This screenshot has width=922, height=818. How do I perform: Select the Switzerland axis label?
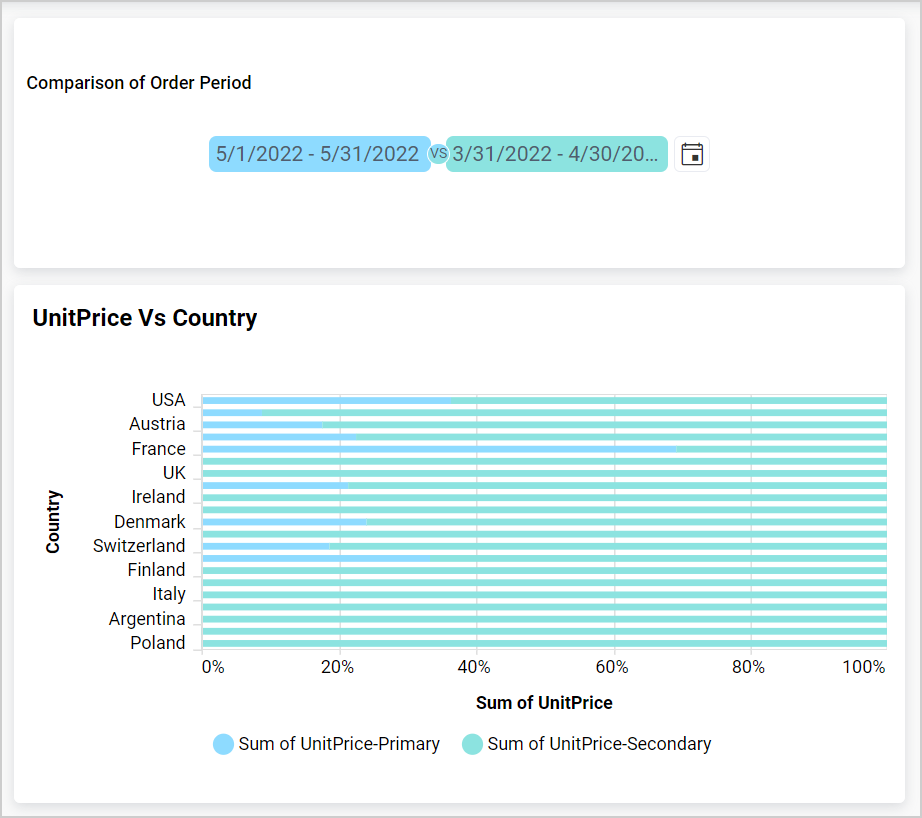(139, 545)
